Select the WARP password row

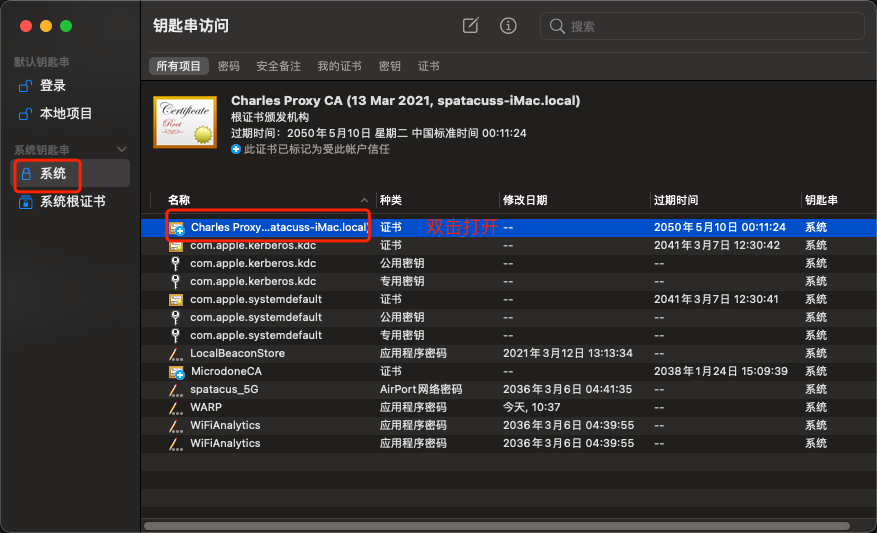[508, 407]
